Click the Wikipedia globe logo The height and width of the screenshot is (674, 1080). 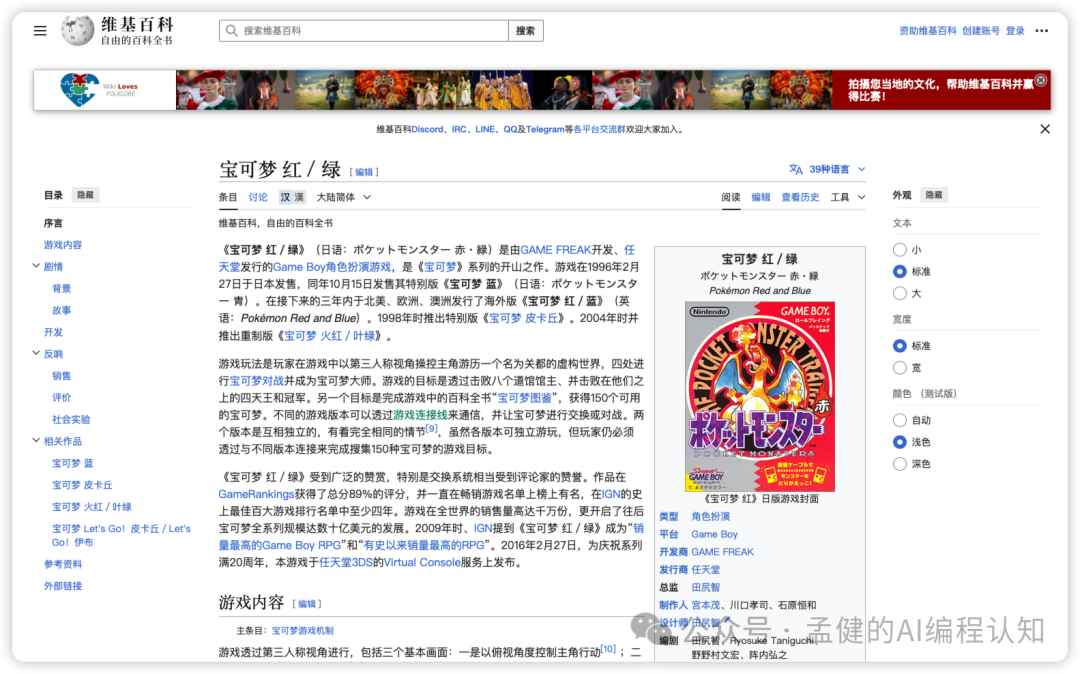point(80,30)
